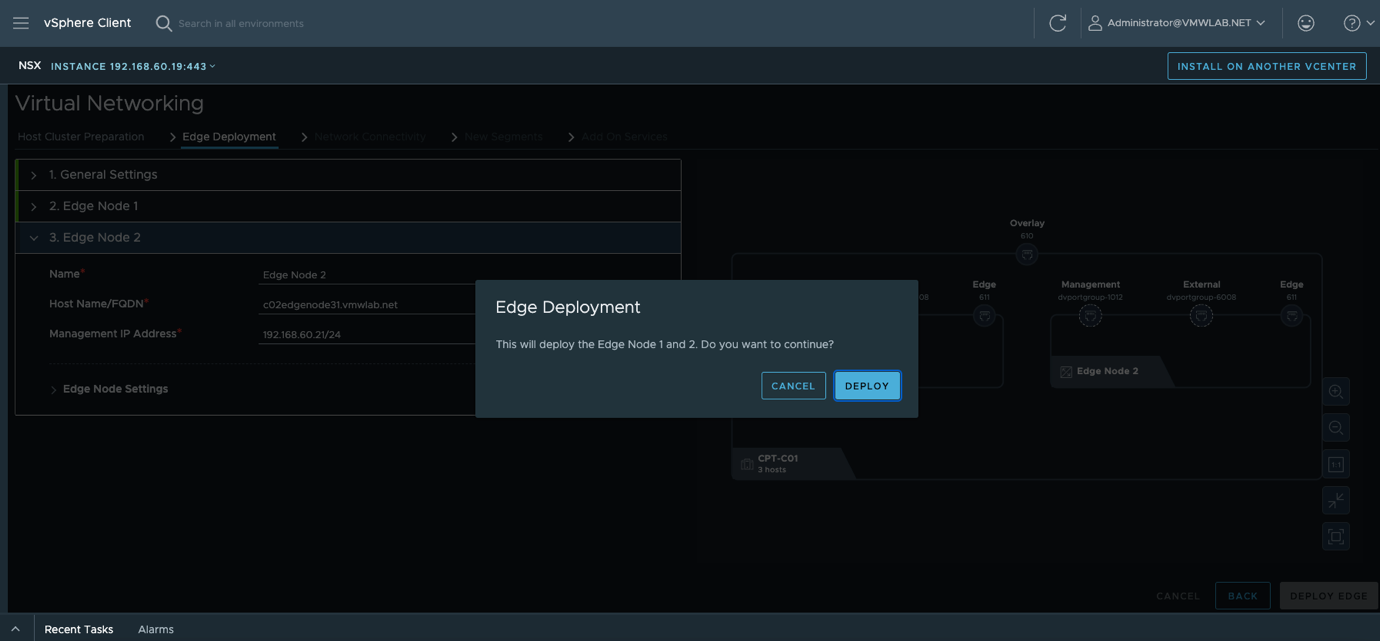This screenshot has height=641, width=1380.
Task: Collapse the 3. Edge Node 2 section
Action: (x=349, y=238)
